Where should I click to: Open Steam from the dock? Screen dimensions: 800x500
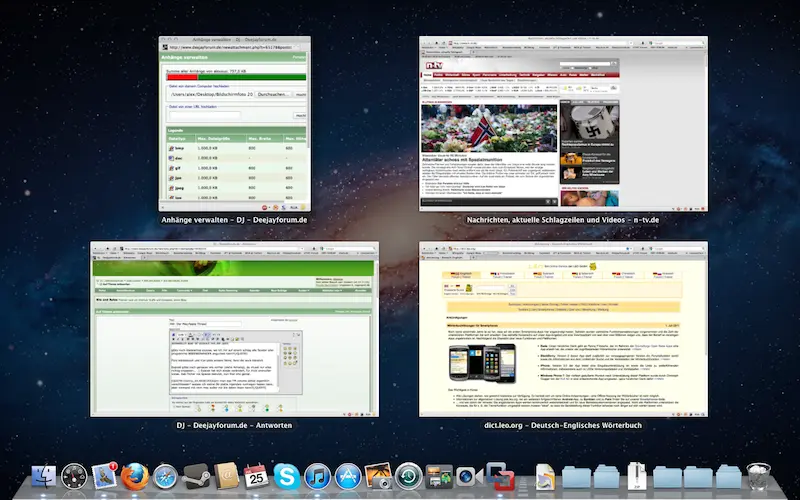point(196,477)
